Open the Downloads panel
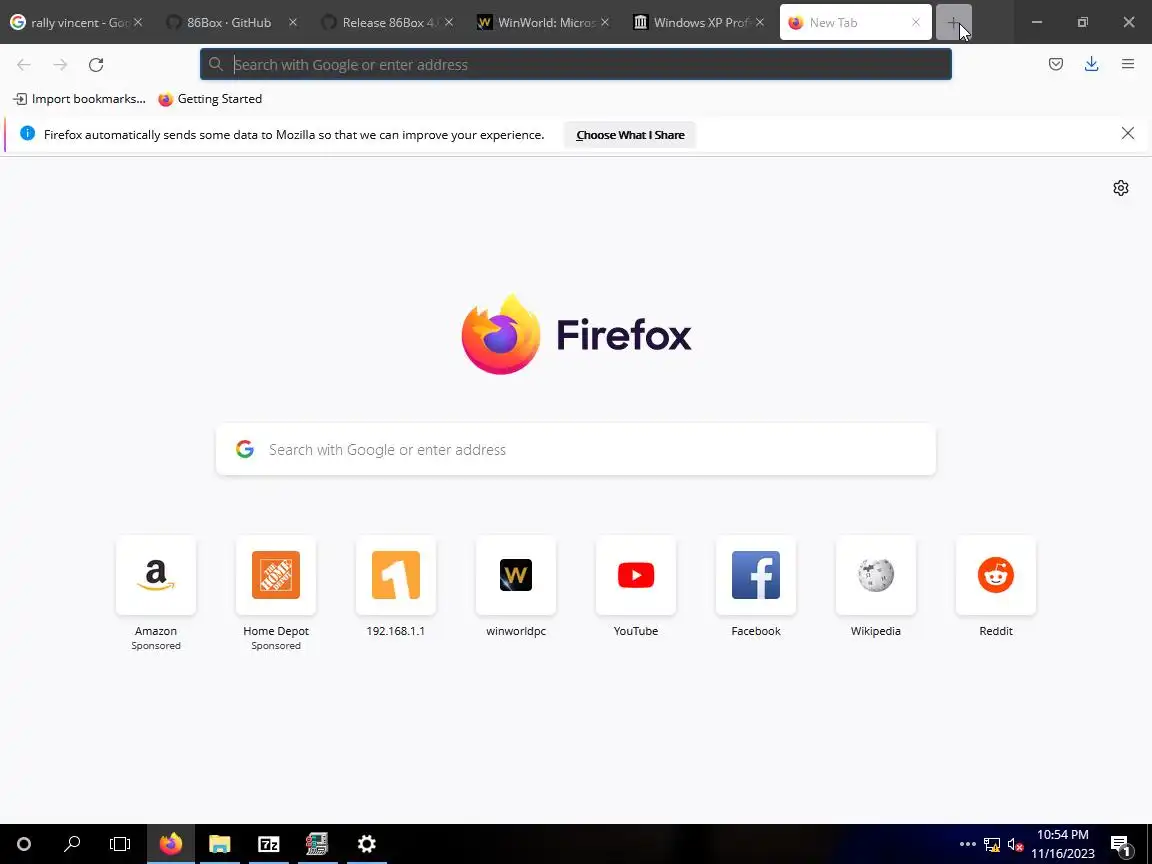This screenshot has height=864, width=1152. (x=1092, y=65)
